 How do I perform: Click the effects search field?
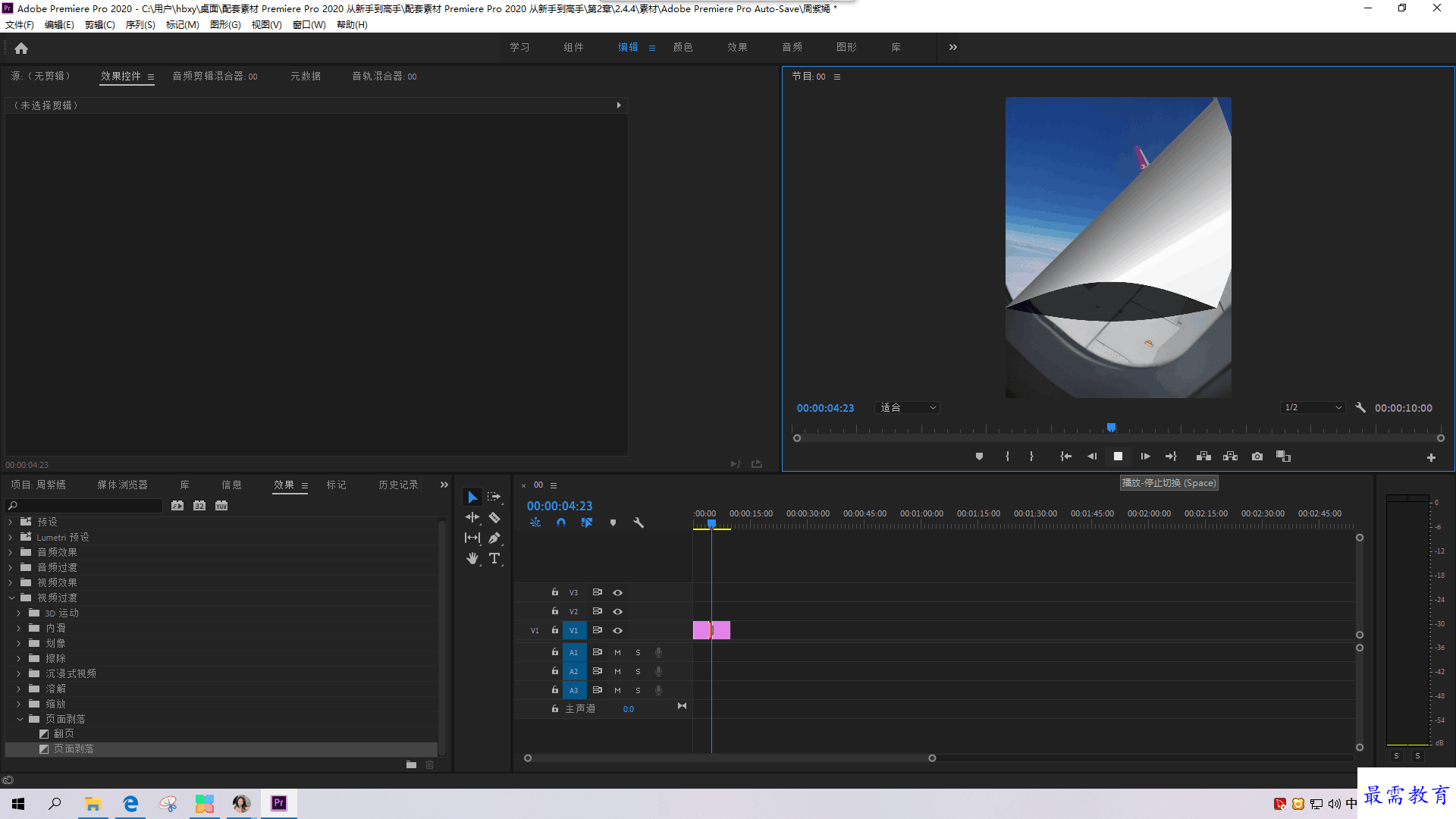[x=84, y=506]
